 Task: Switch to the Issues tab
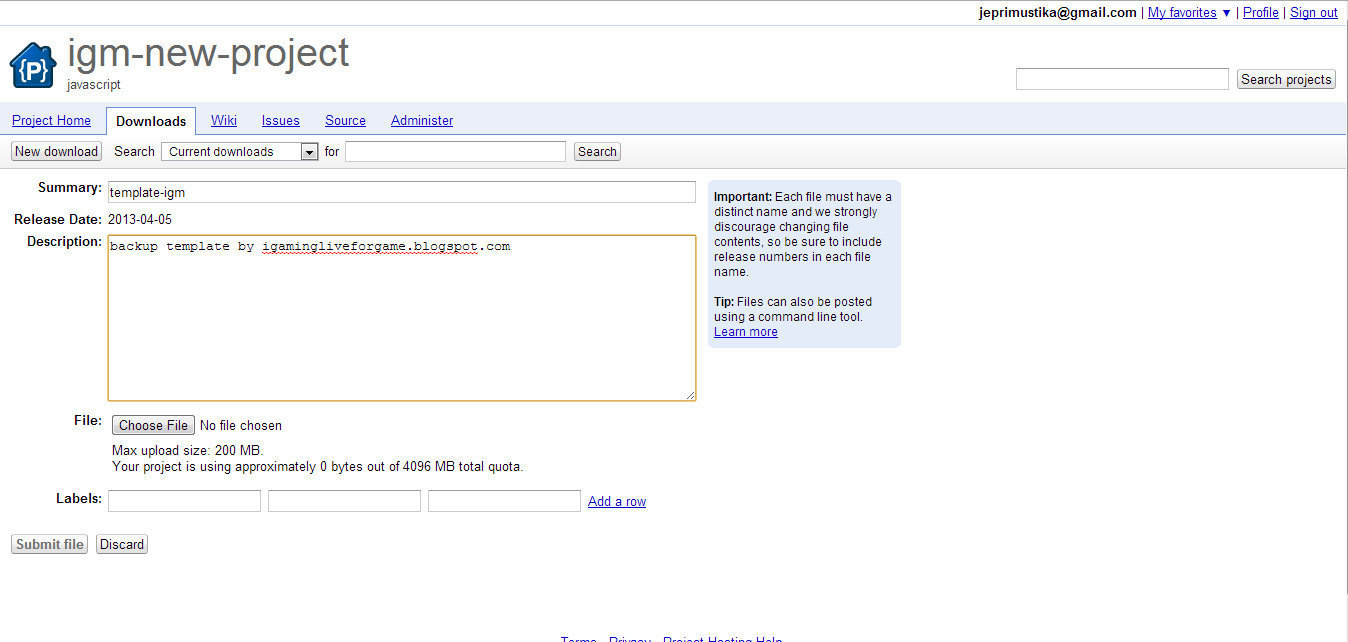click(x=281, y=120)
